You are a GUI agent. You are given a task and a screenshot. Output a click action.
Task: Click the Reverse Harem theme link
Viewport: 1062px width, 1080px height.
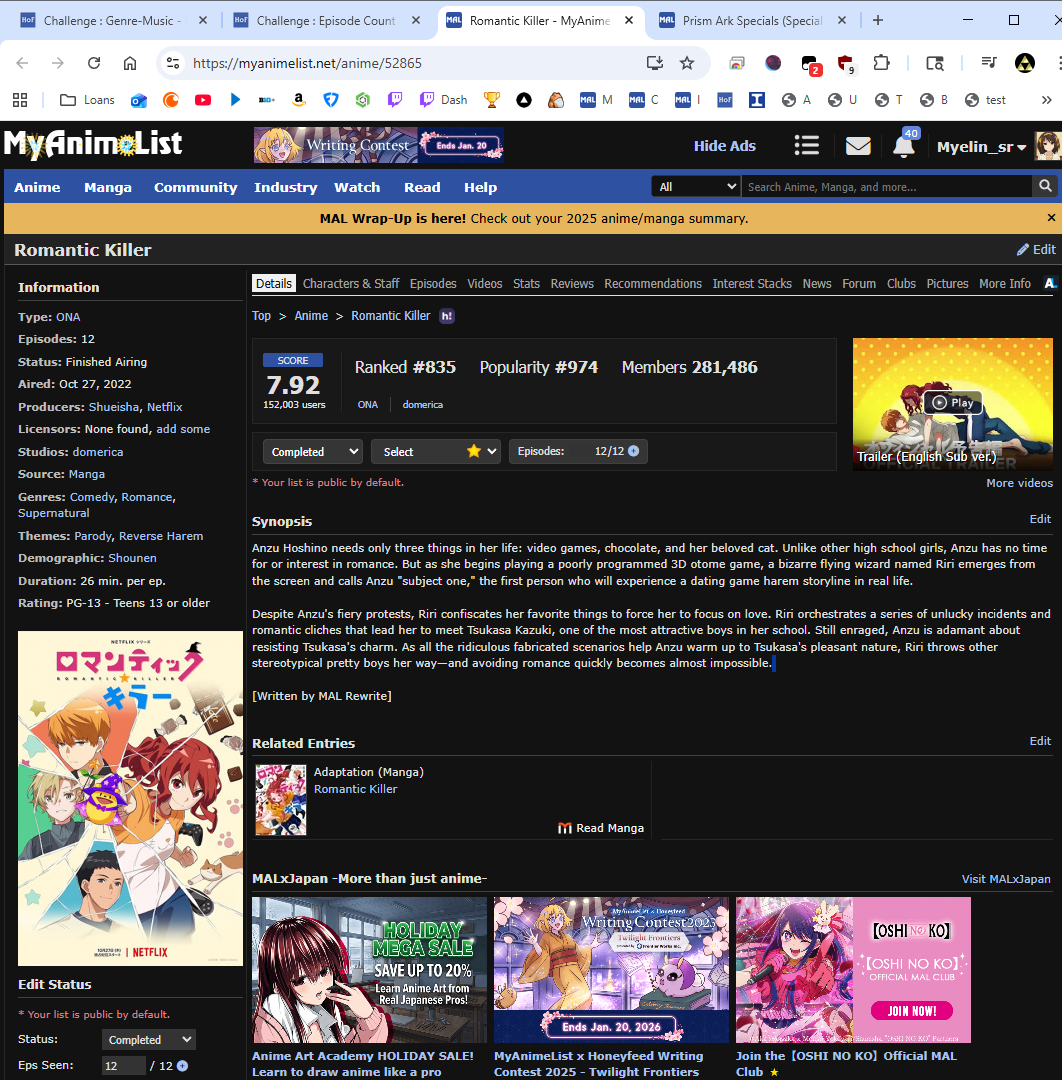click(161, 536)
